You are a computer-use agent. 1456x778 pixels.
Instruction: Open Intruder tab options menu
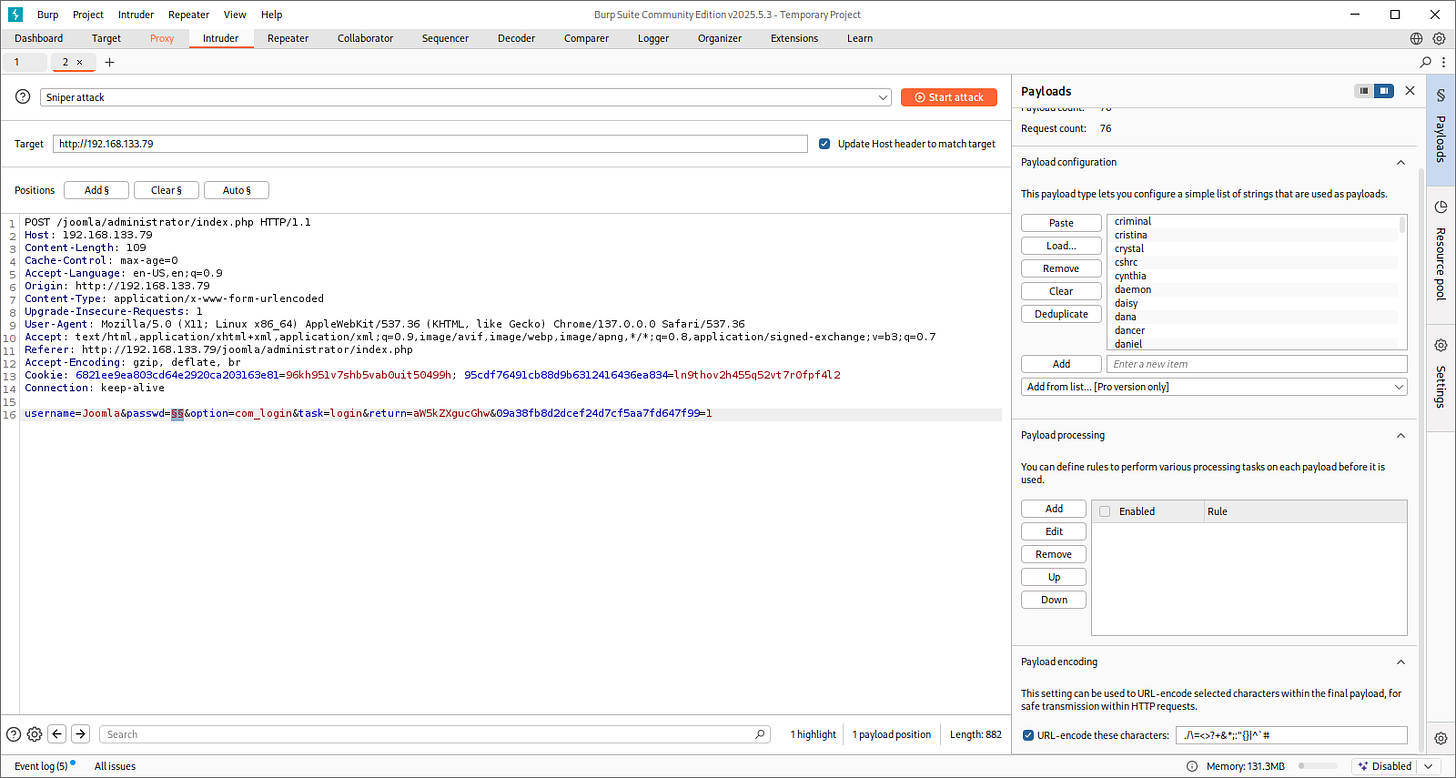1443,62
